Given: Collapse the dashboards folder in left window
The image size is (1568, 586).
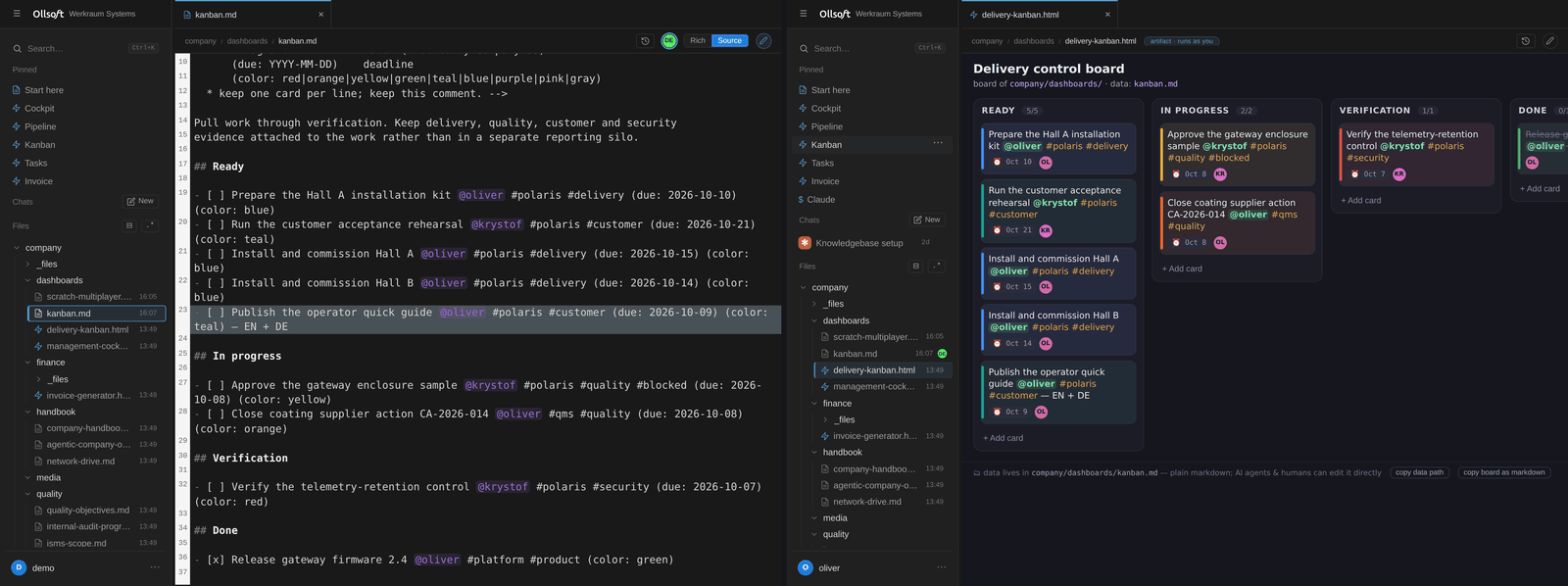Looking at the screenshot, I should (27, 280).
